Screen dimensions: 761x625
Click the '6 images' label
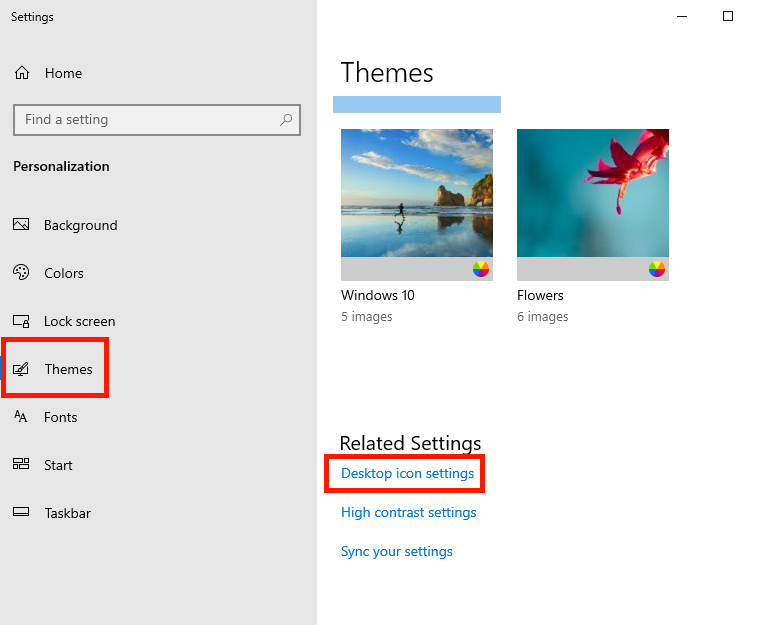click(542, 316)
